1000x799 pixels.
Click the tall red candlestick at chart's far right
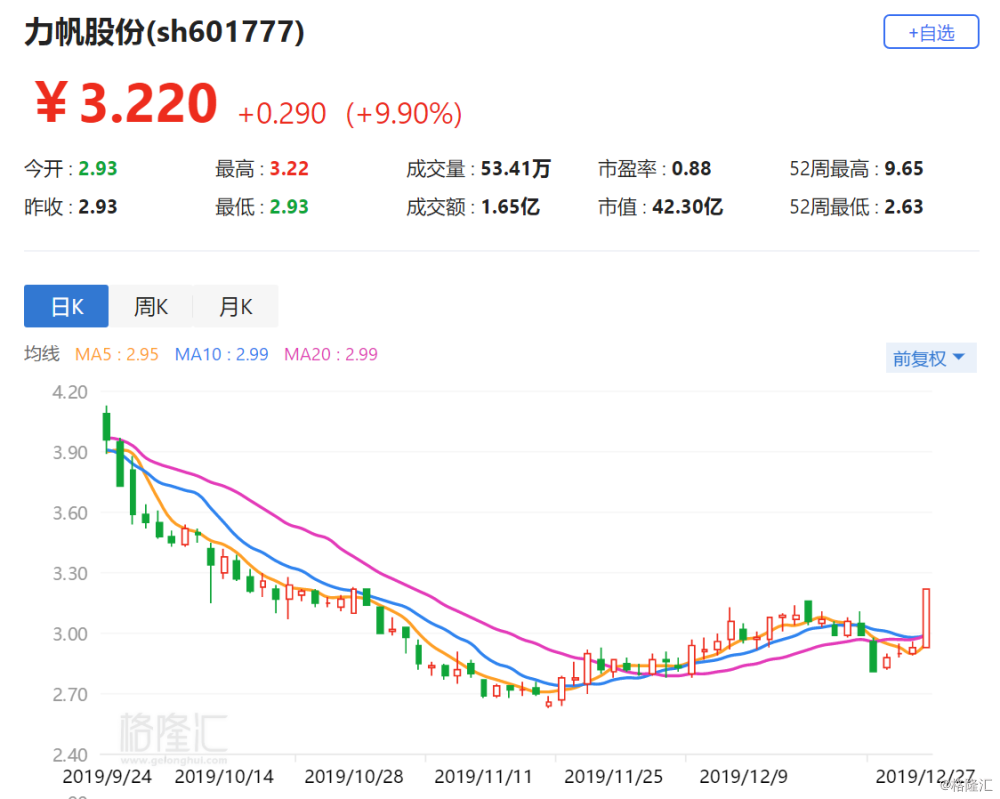[x=926, y=618]
